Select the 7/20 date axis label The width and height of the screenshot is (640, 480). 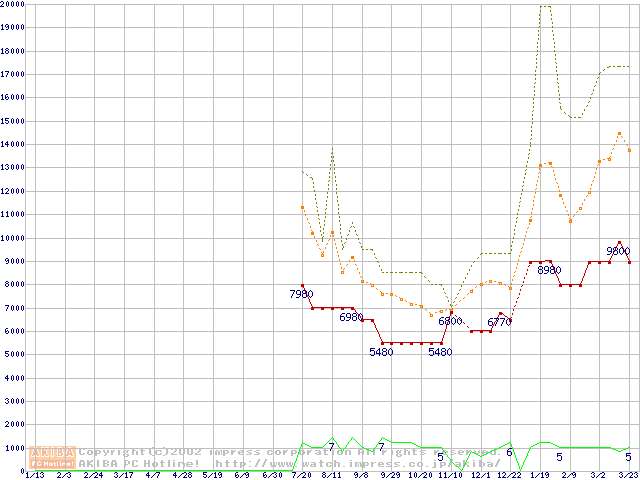tap(301, 475)
